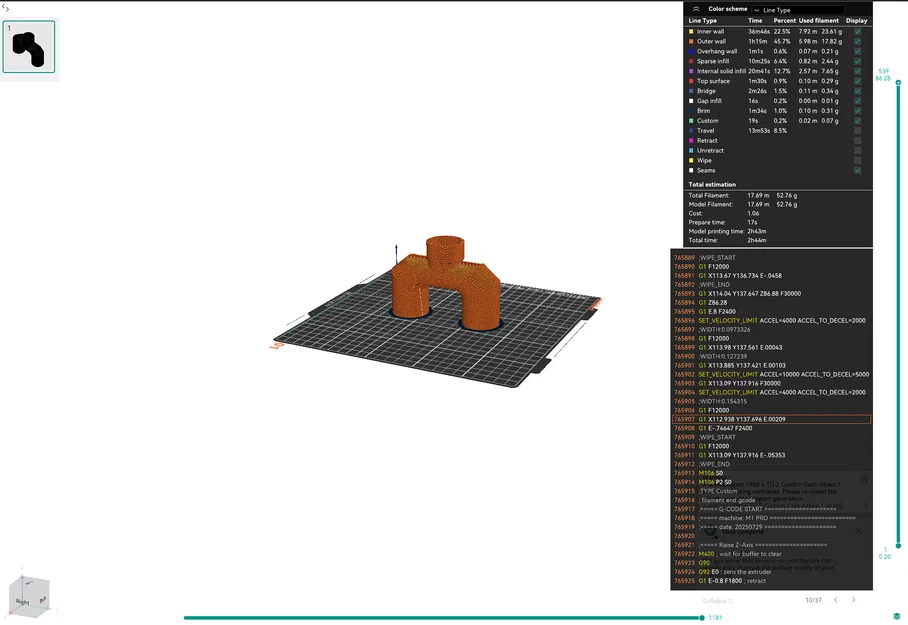Click the Unretract light blue swatch

(x=691, y=151)
